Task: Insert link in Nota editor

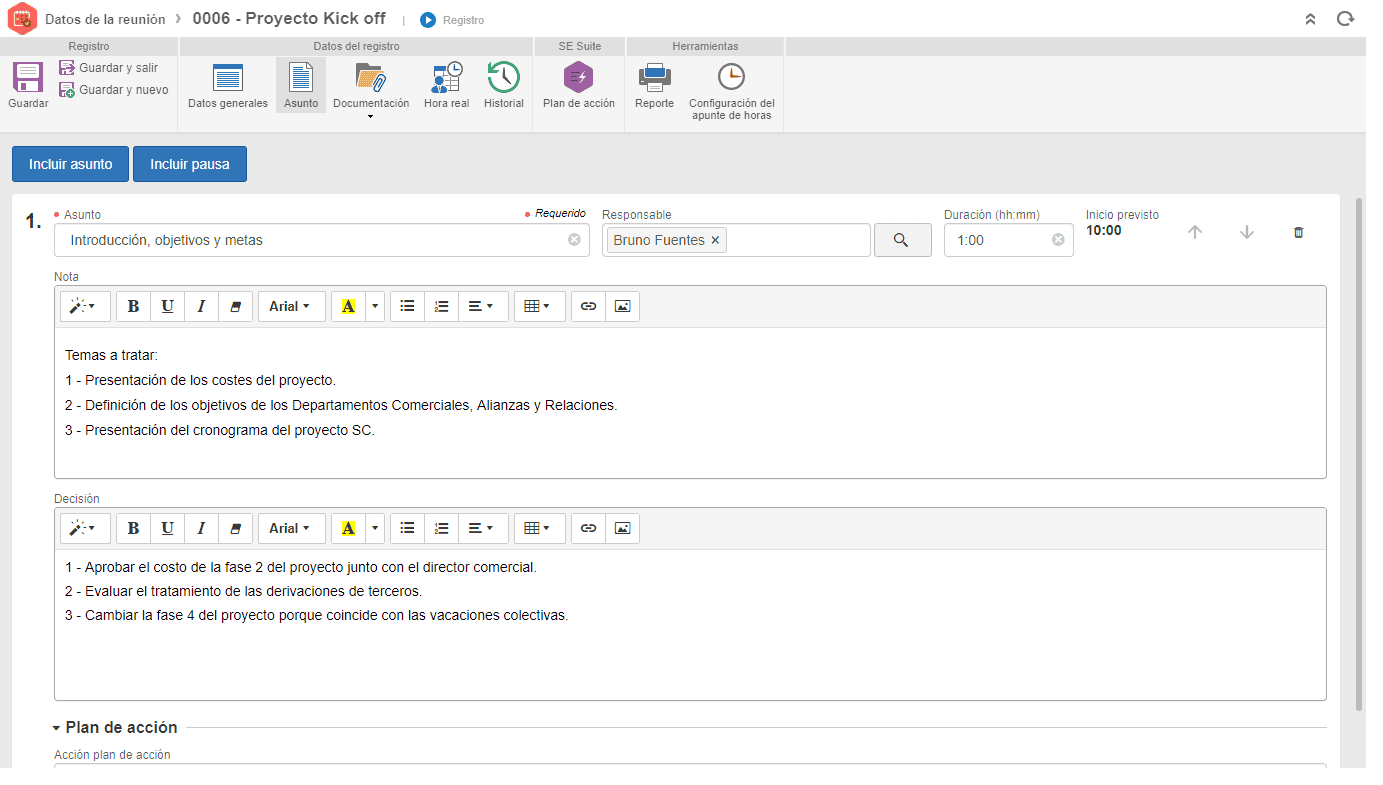Action: tap(588, 306)
